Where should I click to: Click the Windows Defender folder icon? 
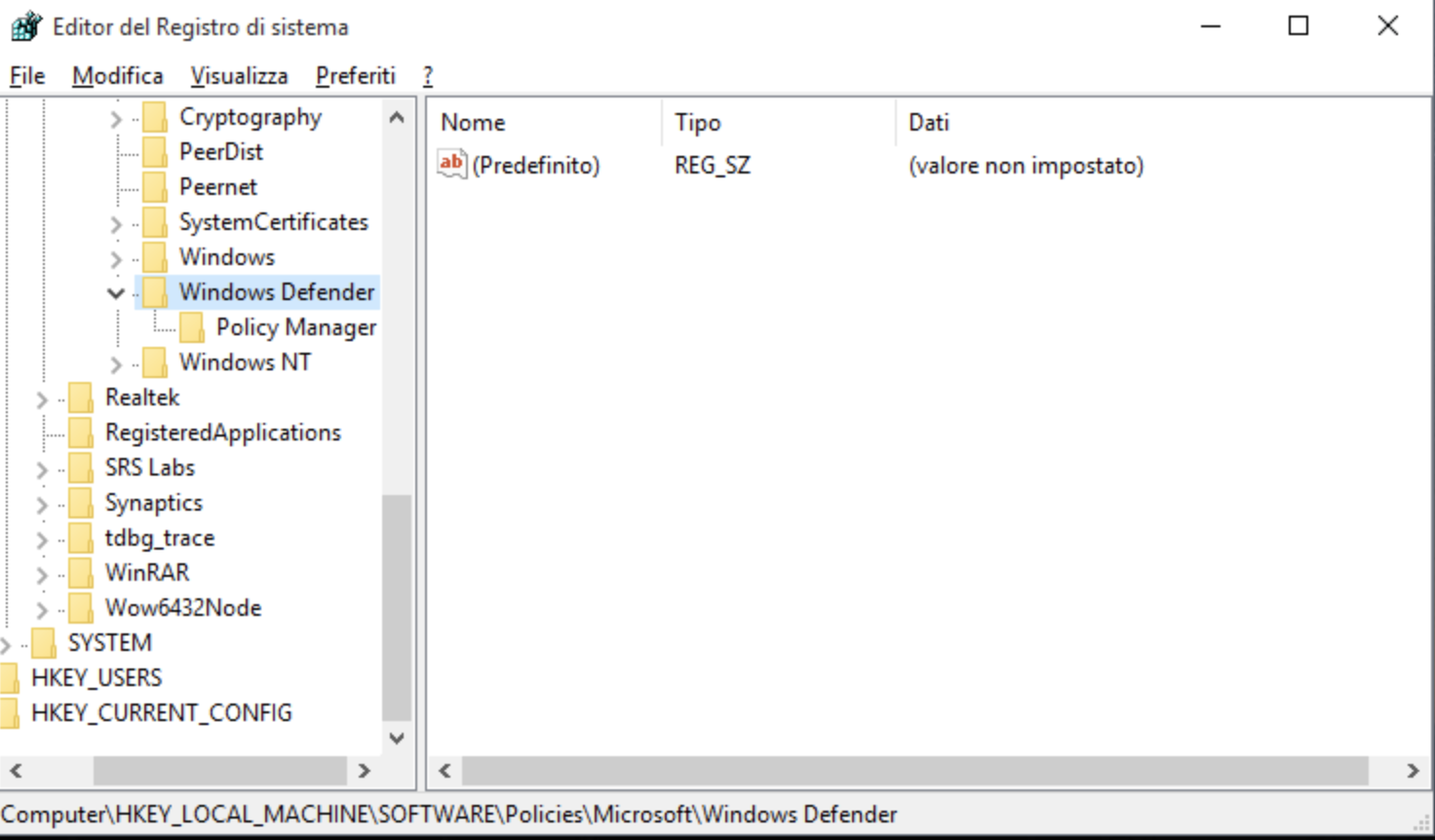155,293
